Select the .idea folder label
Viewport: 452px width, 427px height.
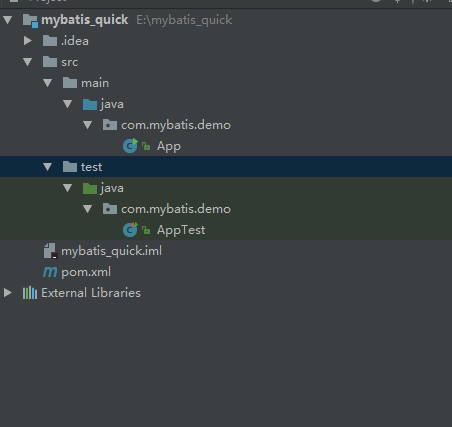coord(75,41)
